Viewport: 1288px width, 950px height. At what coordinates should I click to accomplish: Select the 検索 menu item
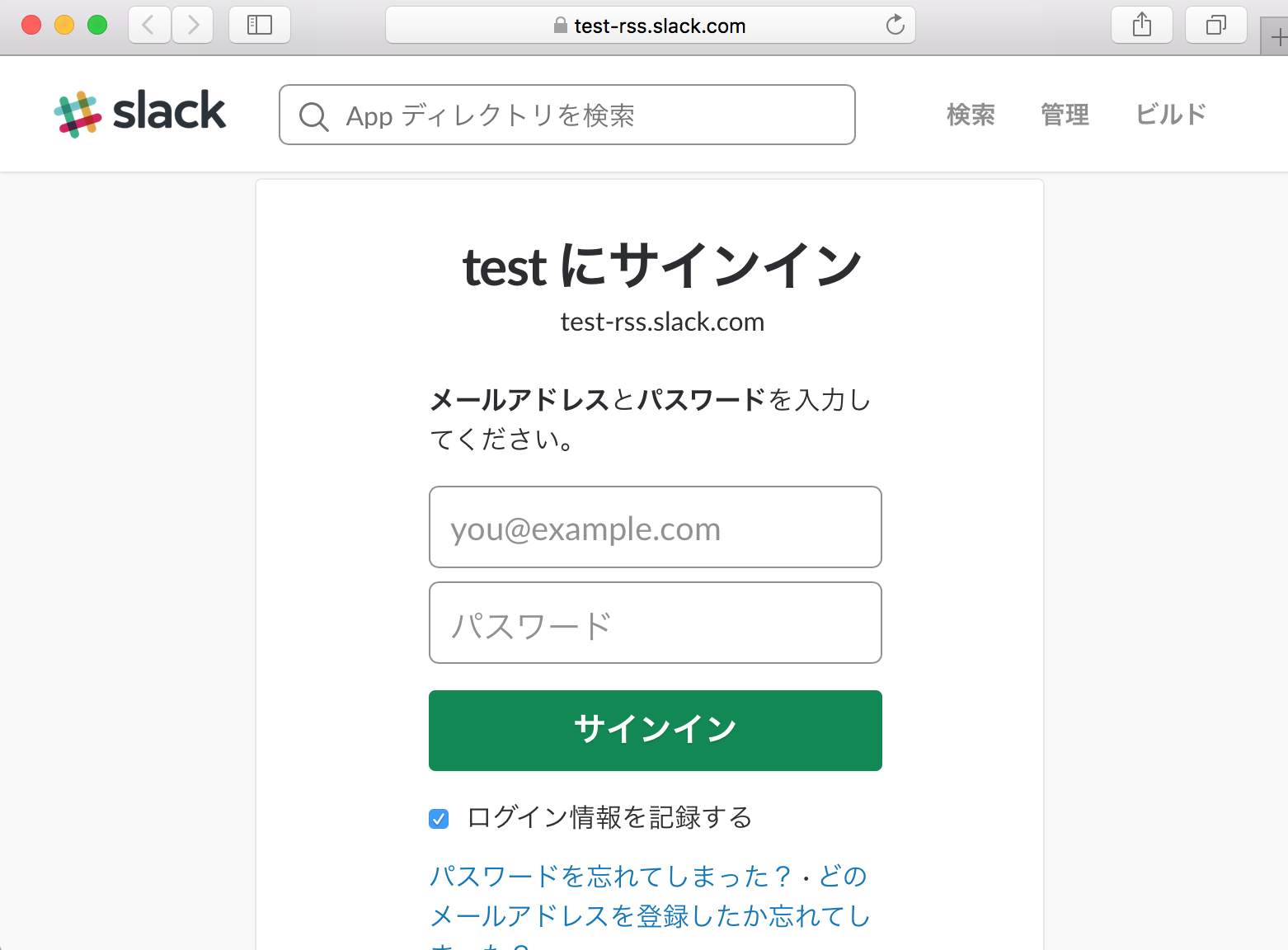coord(971,115)
